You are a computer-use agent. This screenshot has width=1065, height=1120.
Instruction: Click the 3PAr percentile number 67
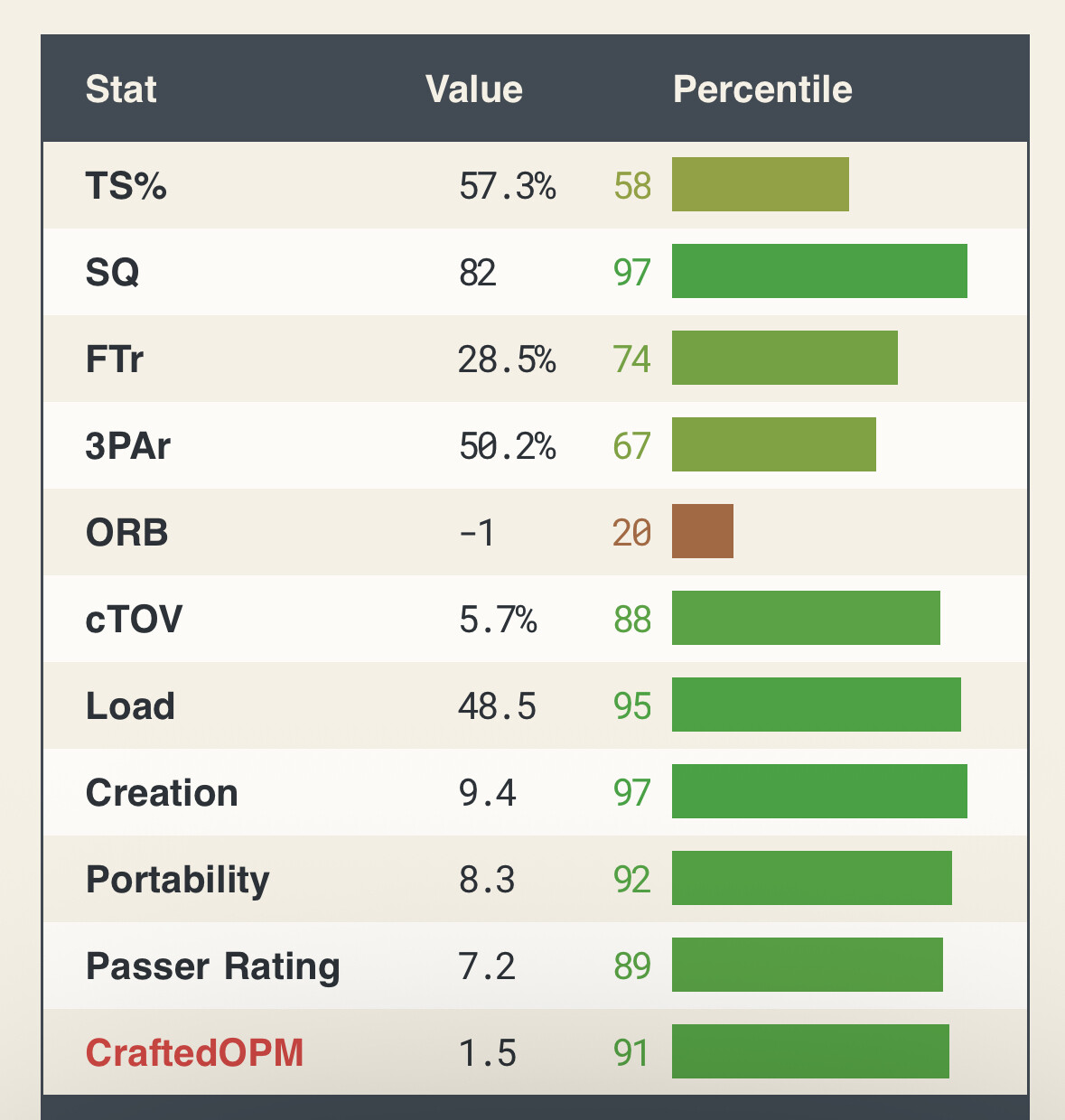(632, 446)
